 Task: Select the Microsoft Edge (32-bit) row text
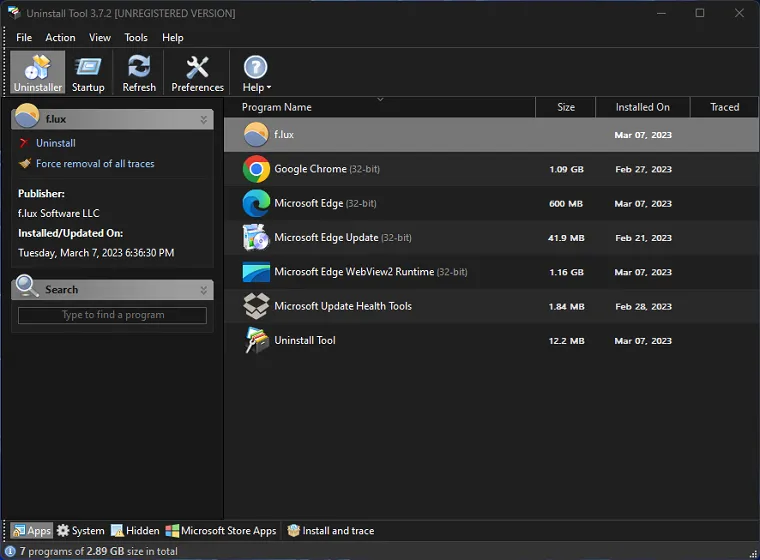point(325,203)
